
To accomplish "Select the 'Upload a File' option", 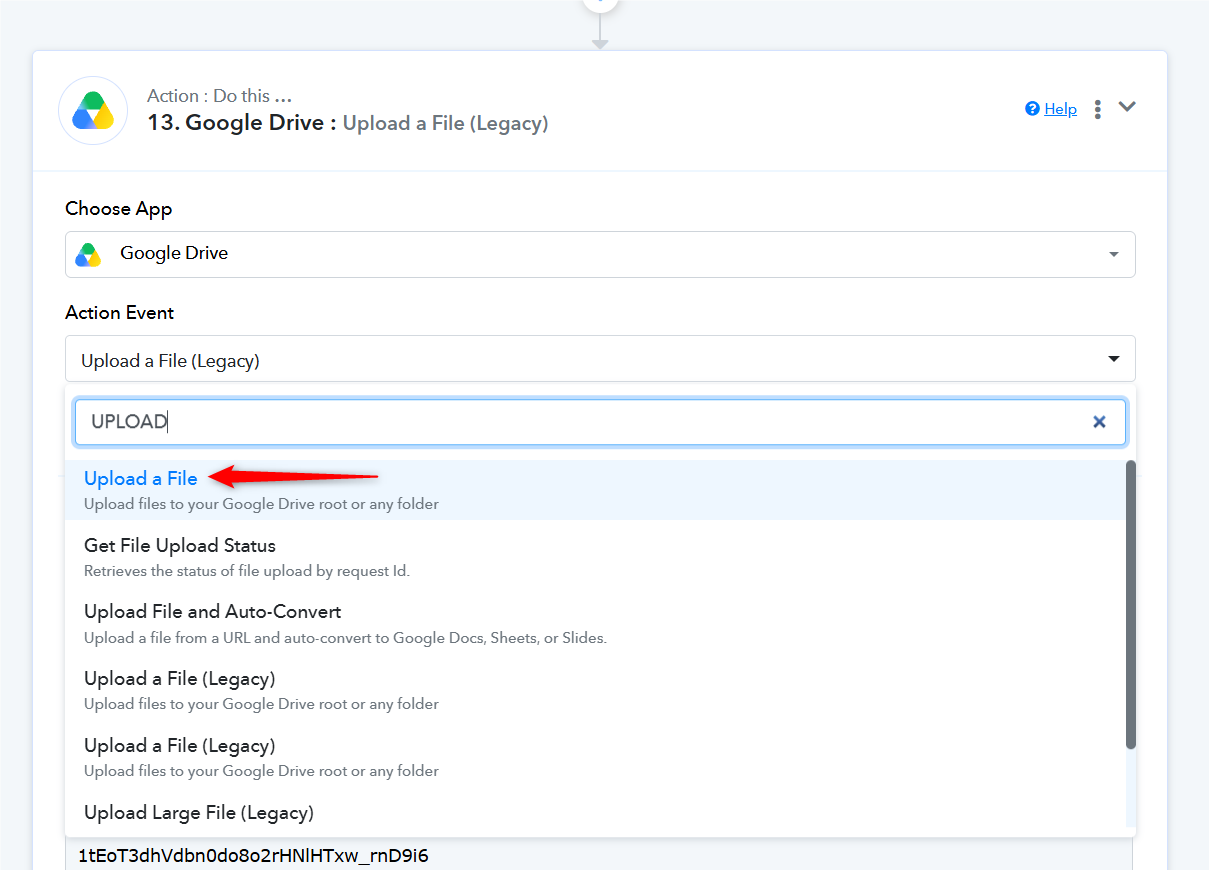I will 595,490.
